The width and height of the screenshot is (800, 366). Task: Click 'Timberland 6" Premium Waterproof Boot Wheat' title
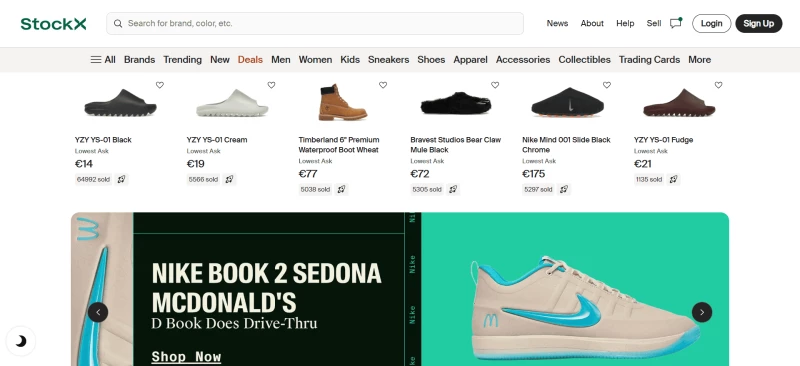339,145
